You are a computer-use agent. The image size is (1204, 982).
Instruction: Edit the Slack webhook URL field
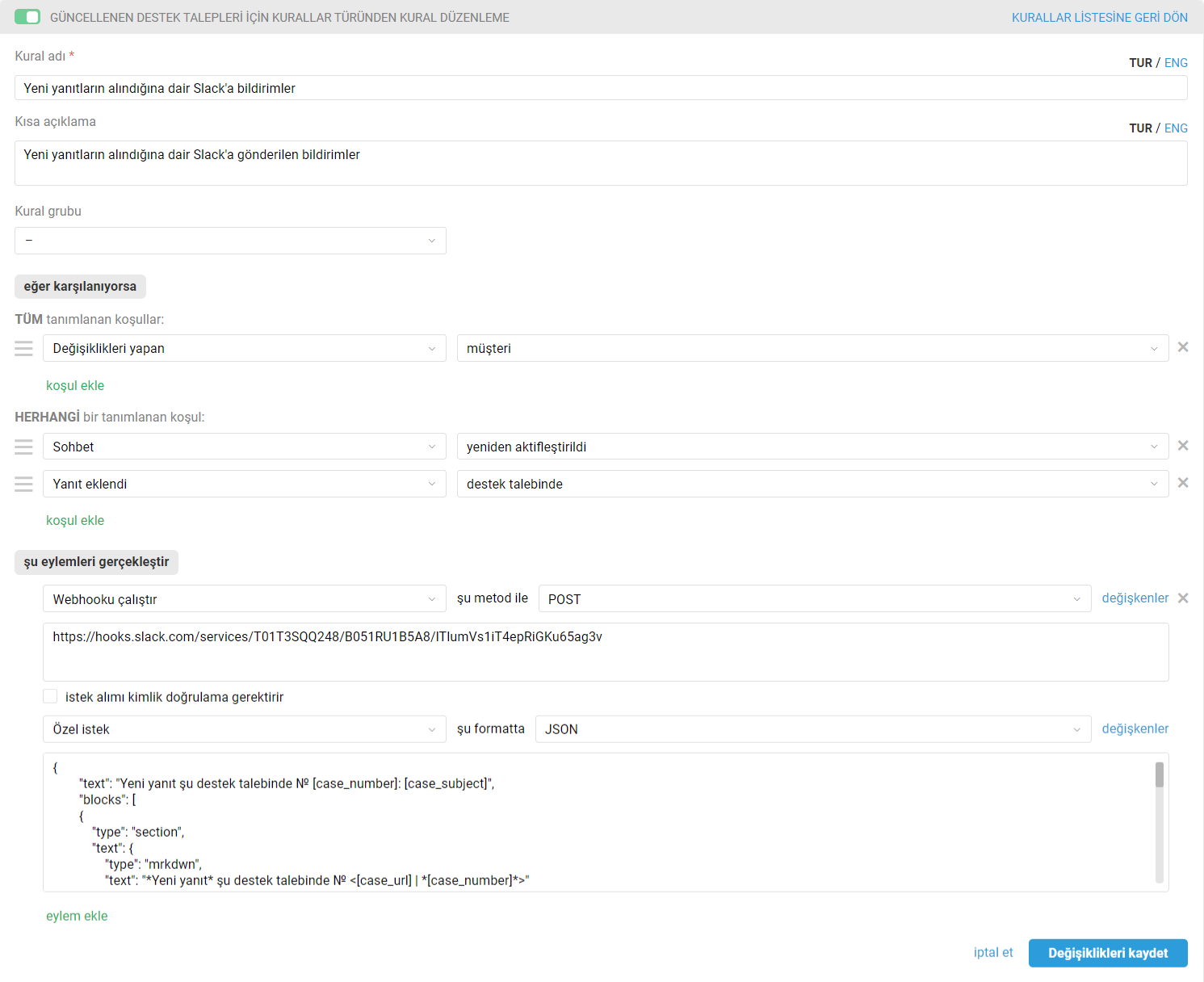pos(606,652)
